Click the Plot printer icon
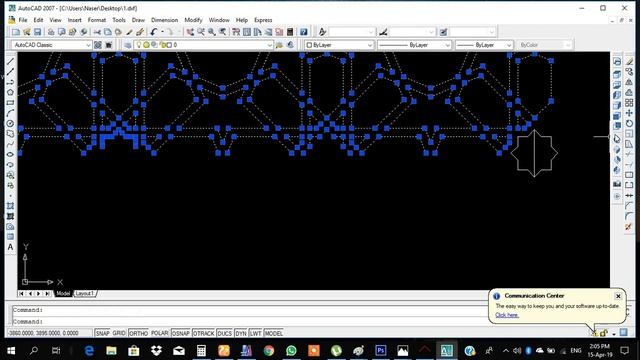Image resolution: width=640 pixels, height=360 pixels. point(51,32)
